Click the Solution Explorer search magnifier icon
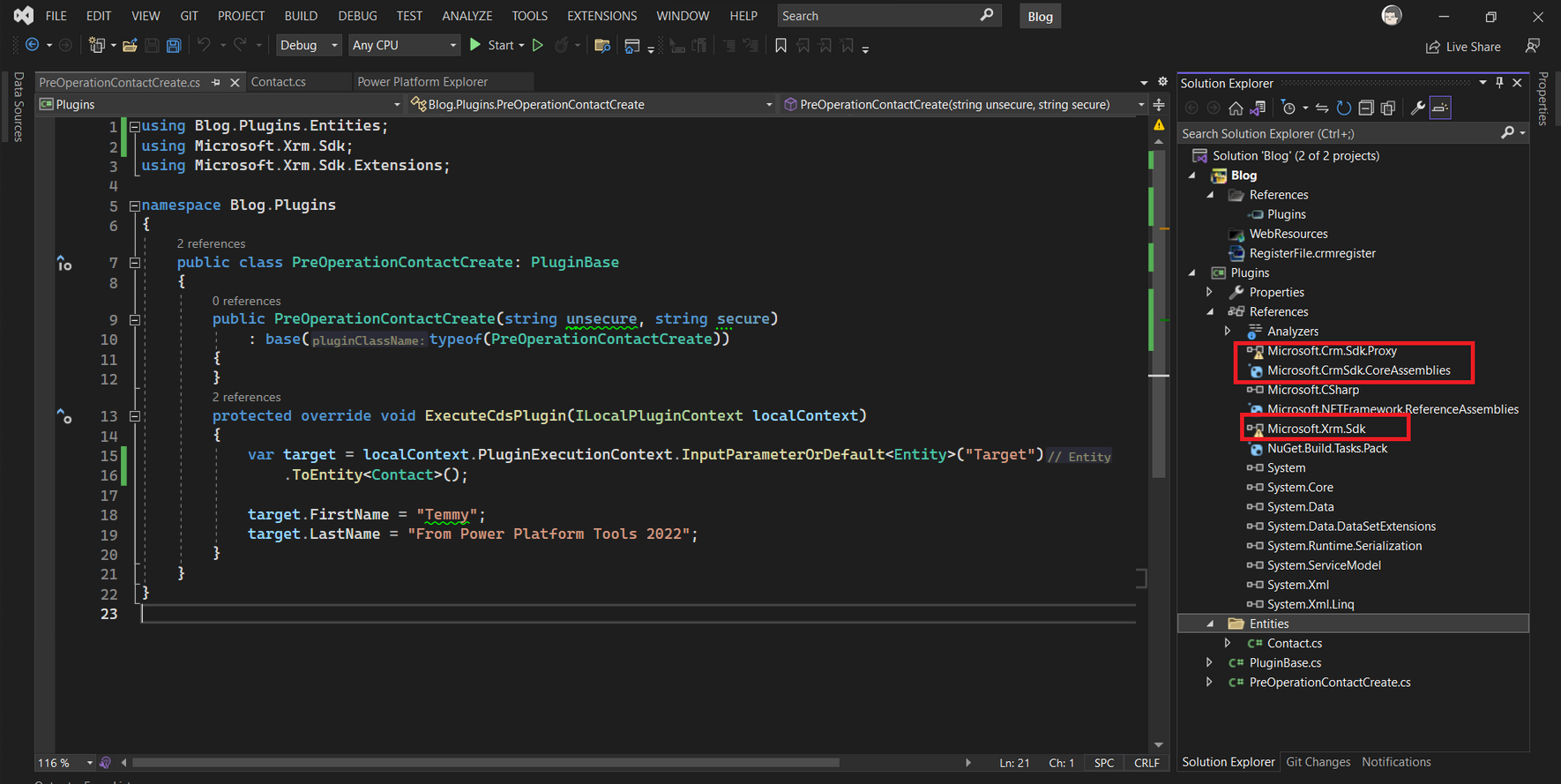Viewport: 1561px width, 784px height. [1508, 133]
